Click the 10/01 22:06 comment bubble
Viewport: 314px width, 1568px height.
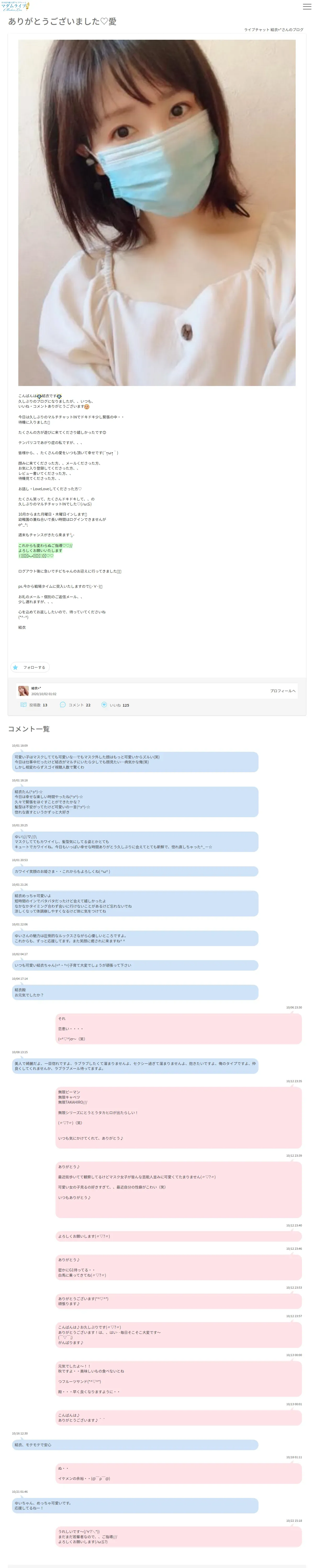135,939
